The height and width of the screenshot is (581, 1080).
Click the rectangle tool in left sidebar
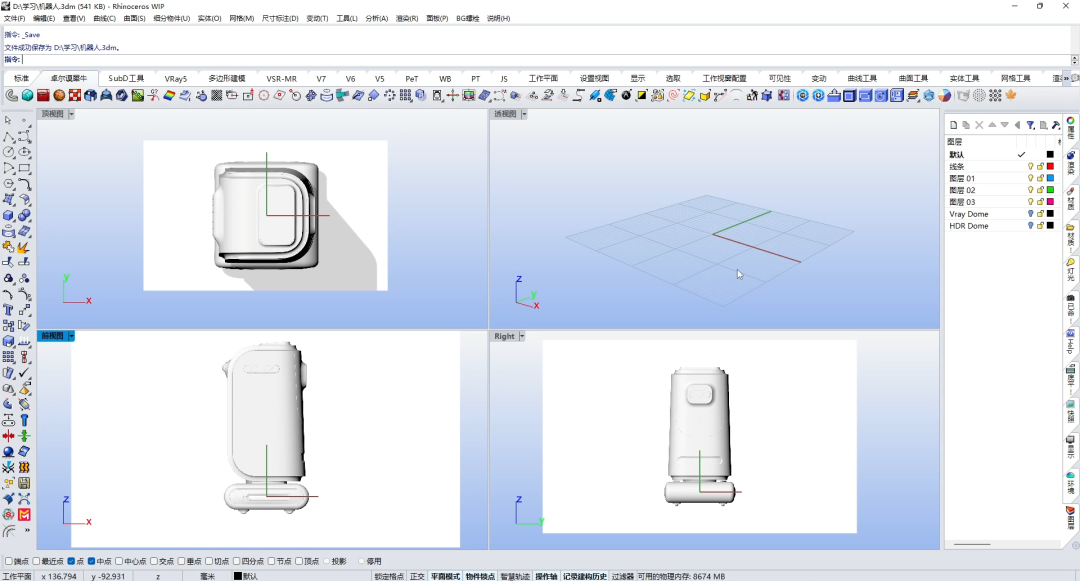24,168
